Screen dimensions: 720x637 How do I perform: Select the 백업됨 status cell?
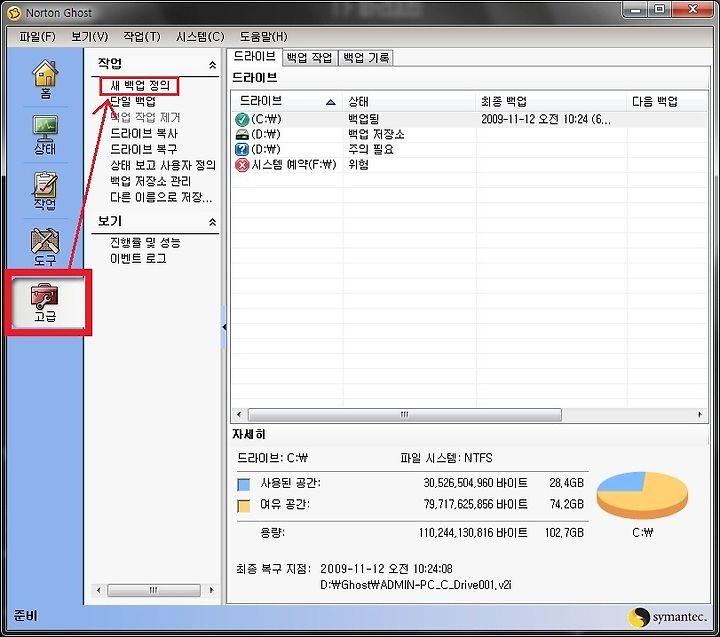(x=363, y=119)
